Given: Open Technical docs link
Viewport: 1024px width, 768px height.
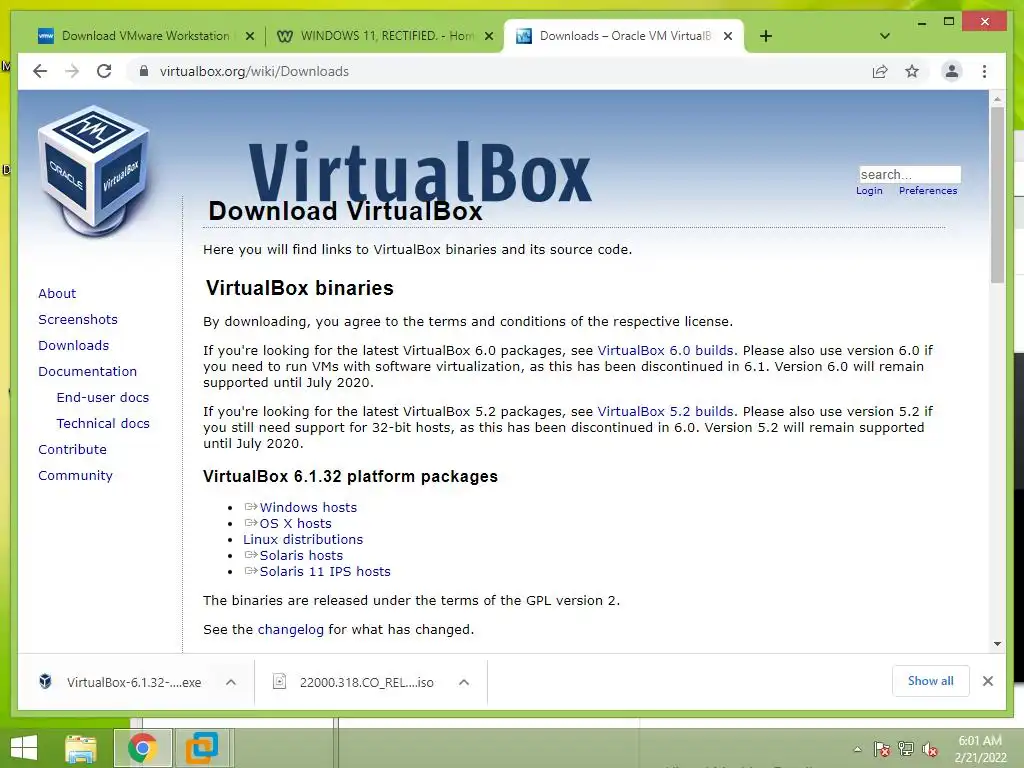Looking at the screenshot, I should click(103, 424).
